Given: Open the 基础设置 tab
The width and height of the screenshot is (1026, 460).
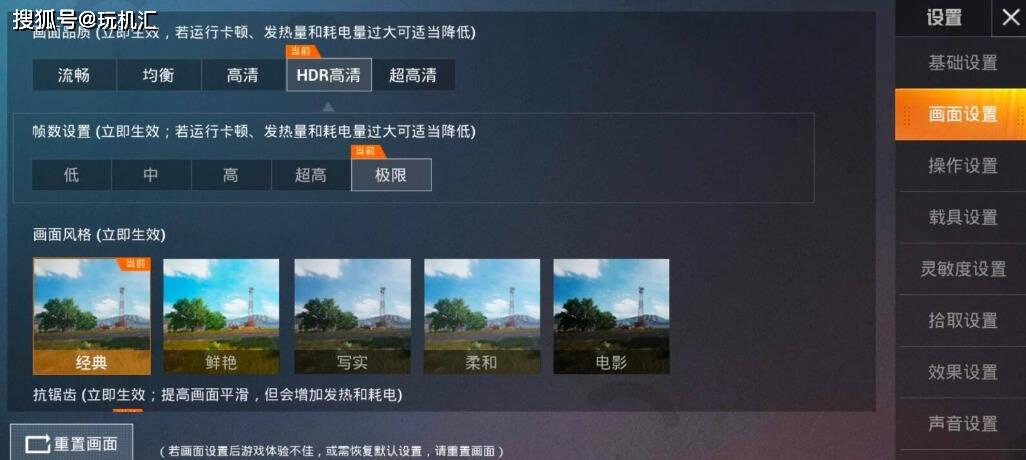Looking at the screenshot, I should tap(963, 63).
